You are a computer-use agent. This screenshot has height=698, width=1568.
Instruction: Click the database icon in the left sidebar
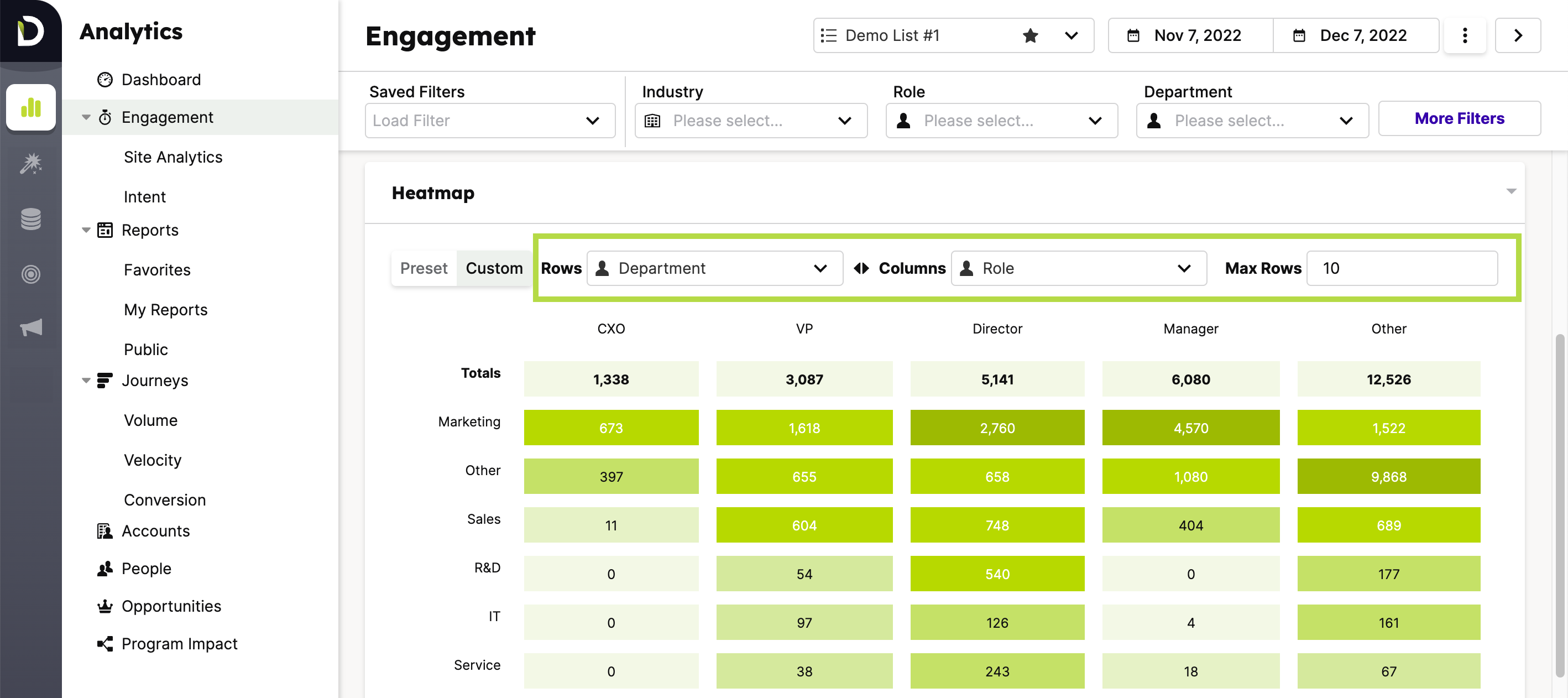[x=30, y=218]
